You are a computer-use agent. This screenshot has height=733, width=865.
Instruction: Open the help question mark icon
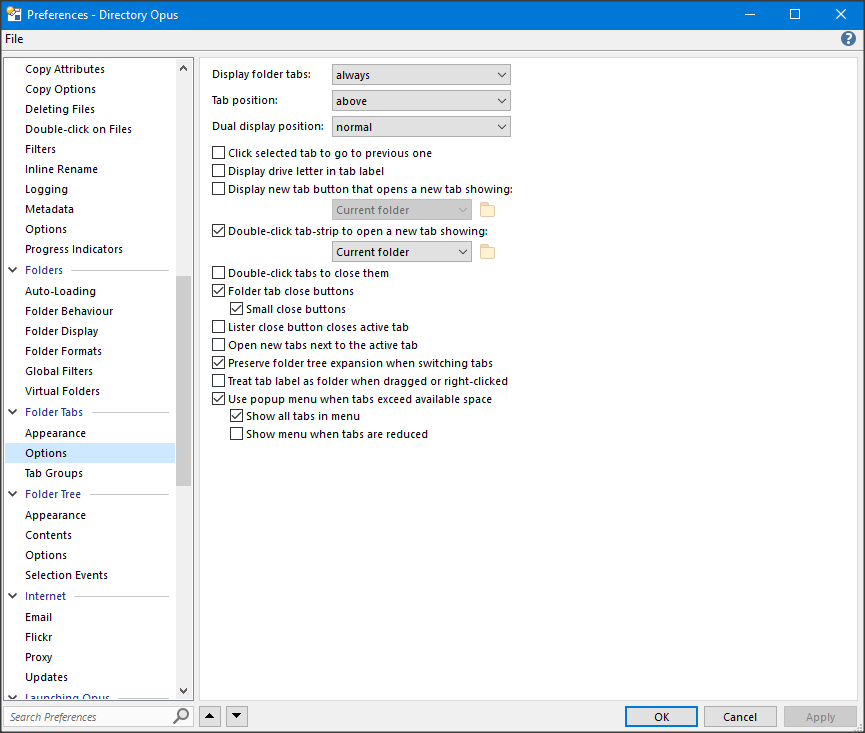point(848,39)
